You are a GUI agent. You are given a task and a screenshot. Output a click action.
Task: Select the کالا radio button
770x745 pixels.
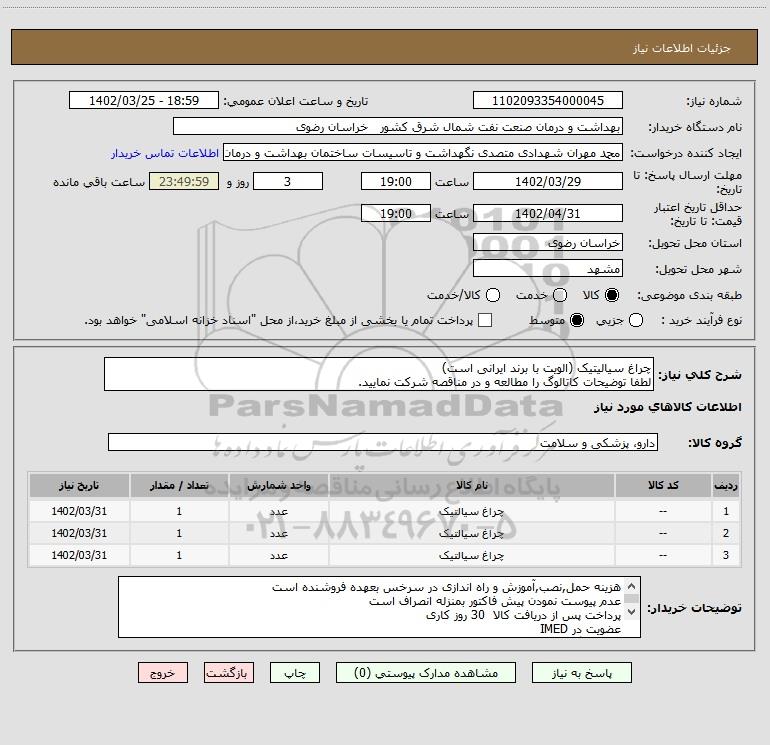tap(612, 295)
